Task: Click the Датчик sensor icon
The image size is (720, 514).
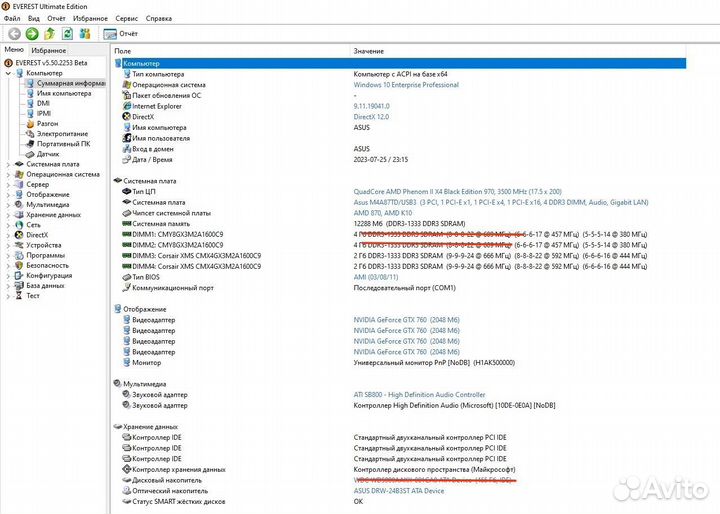Action: click(30, 154)
